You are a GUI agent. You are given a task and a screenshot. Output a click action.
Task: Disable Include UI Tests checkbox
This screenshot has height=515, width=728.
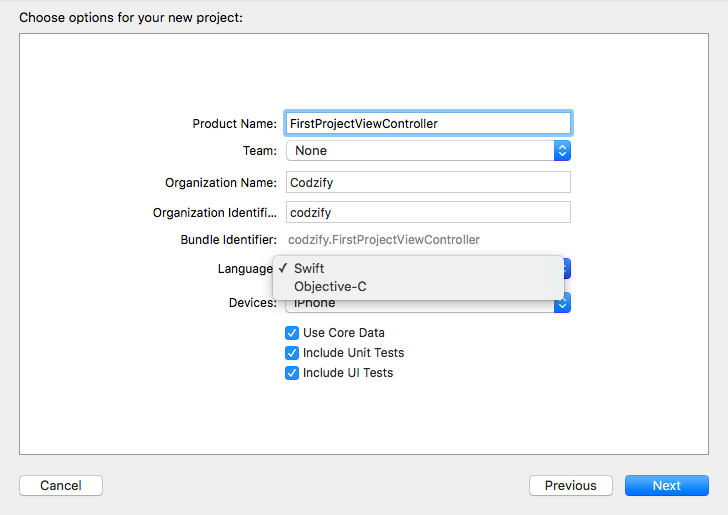292,373
